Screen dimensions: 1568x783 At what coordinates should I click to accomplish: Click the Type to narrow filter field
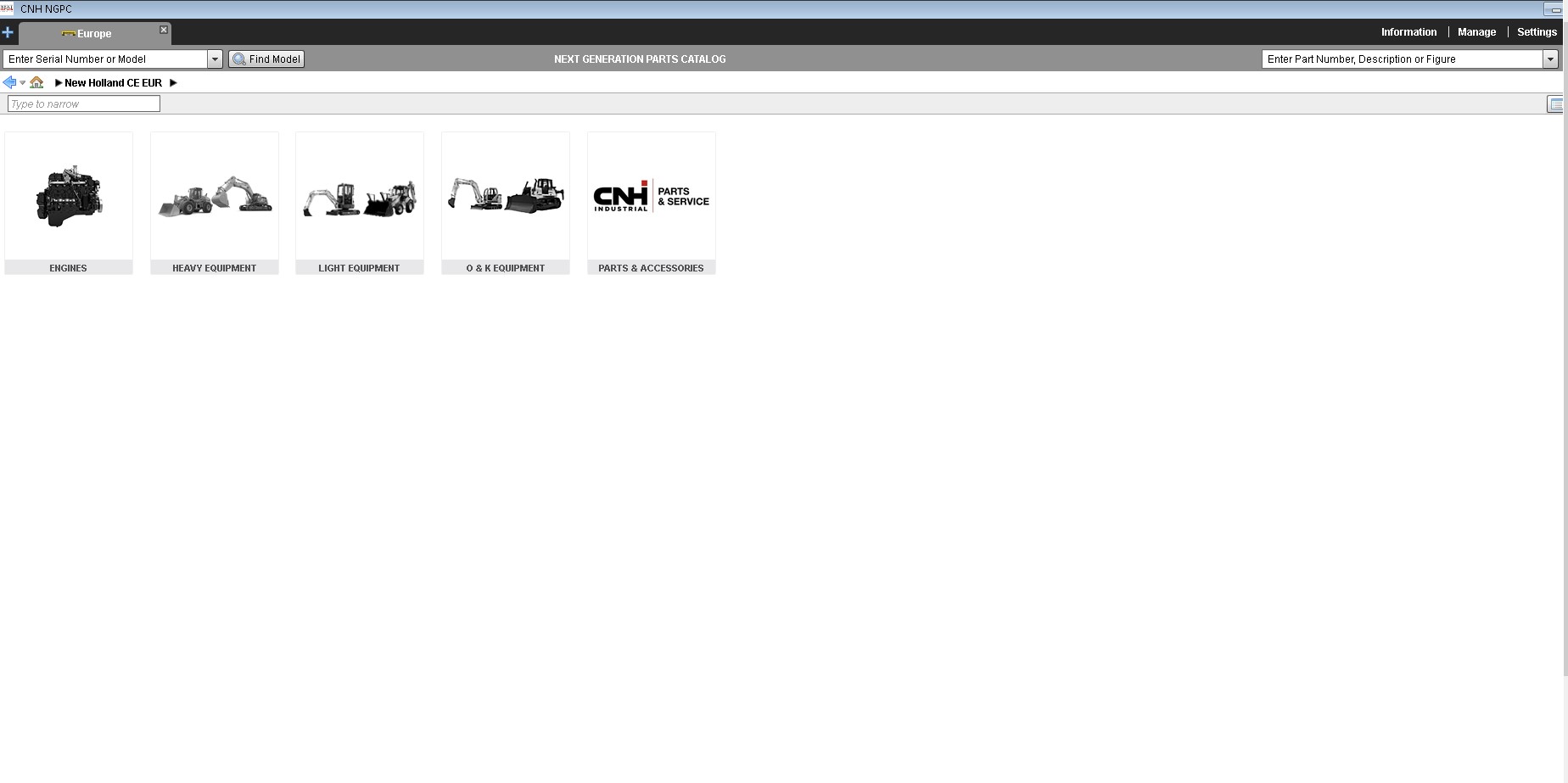pyautogui.click(x=83, y=103)
